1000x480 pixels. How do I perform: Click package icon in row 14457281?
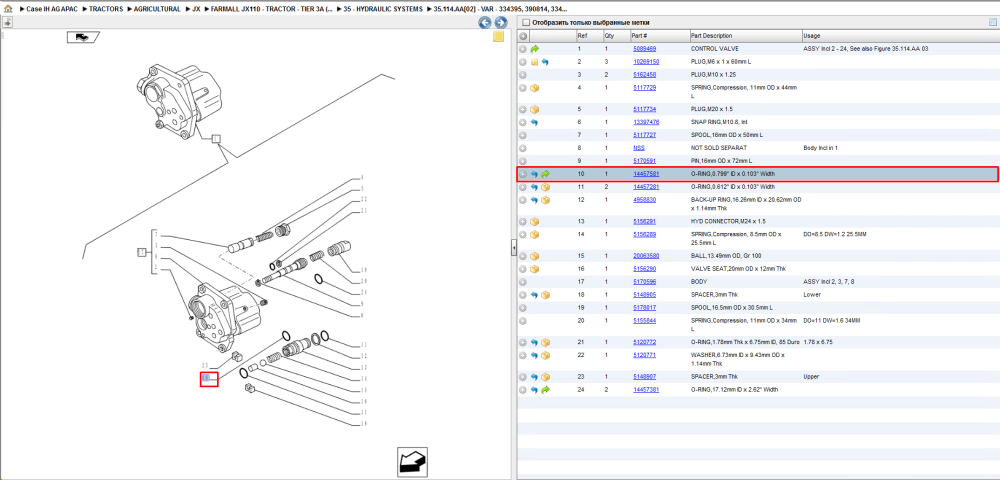(545, 187)
